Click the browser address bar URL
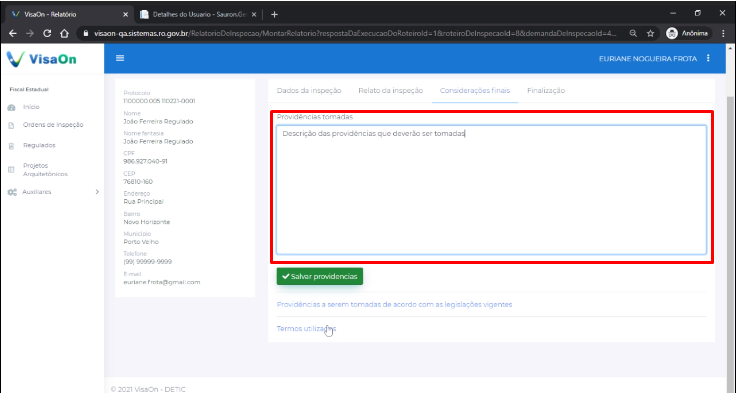 pos(355,33)
